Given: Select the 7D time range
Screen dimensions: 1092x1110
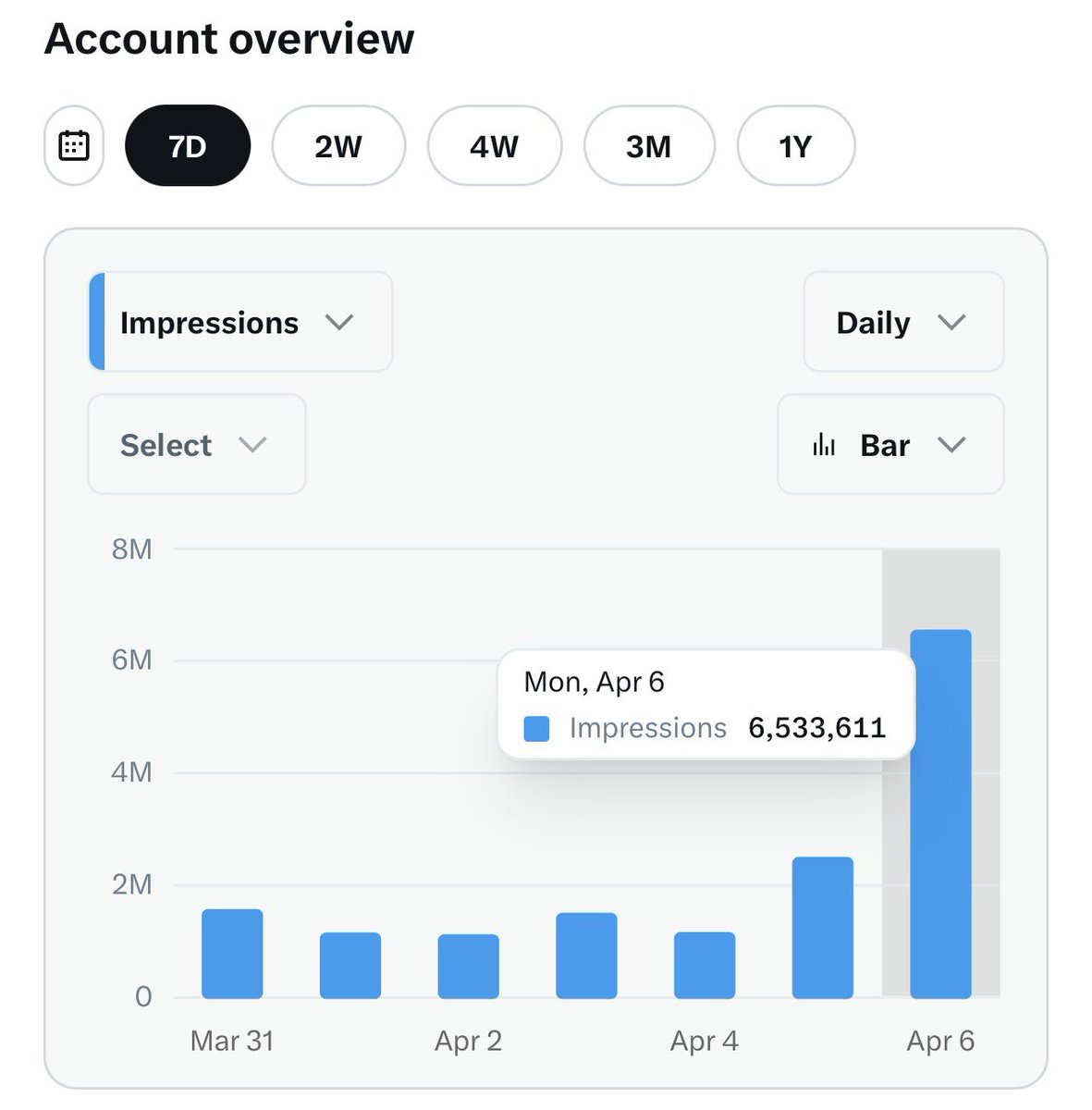Looking at the screenshot, I should click(188, 146).
